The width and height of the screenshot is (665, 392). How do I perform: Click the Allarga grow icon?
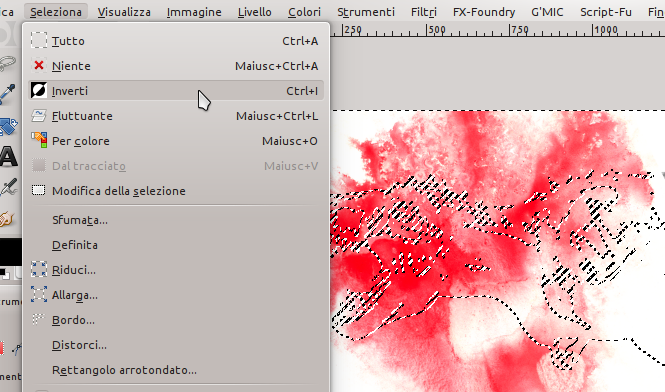(x=39, y=294)
